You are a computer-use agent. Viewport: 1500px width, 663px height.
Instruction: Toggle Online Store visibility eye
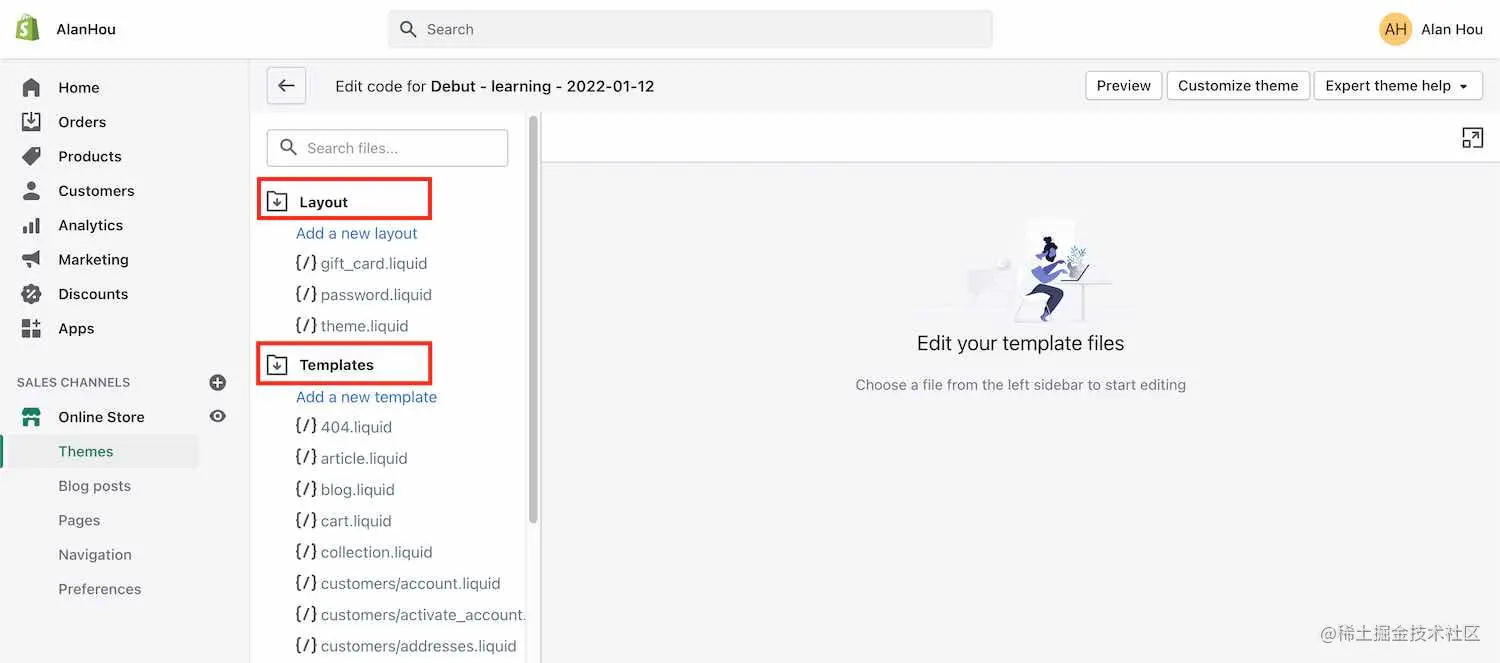click(x=217, y=416)
